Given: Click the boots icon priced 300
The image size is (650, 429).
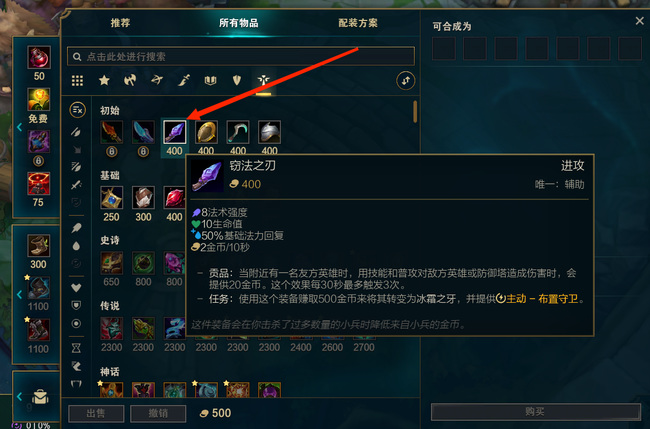Looking at the screenshot, I should point(39,246).
